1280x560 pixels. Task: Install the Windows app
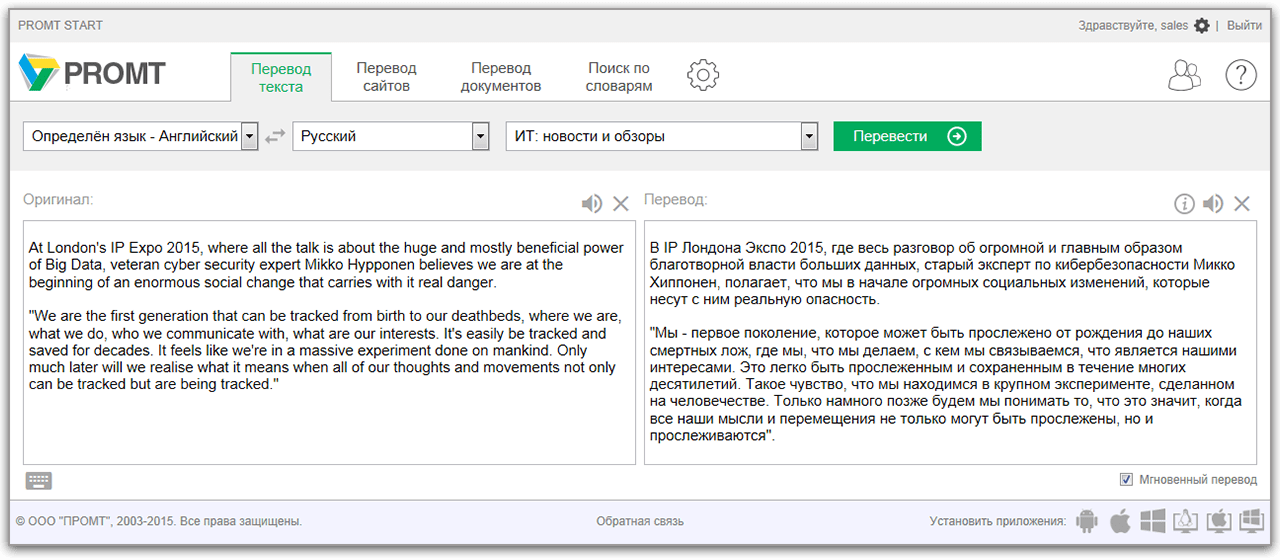coord(1153,521)
